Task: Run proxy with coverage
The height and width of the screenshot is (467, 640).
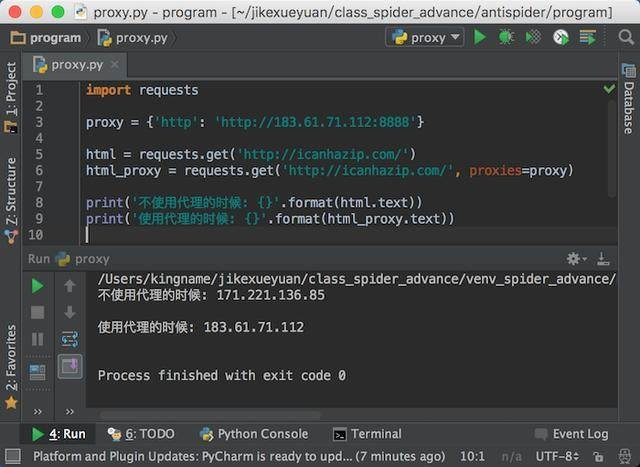Action: coord(534,37)
